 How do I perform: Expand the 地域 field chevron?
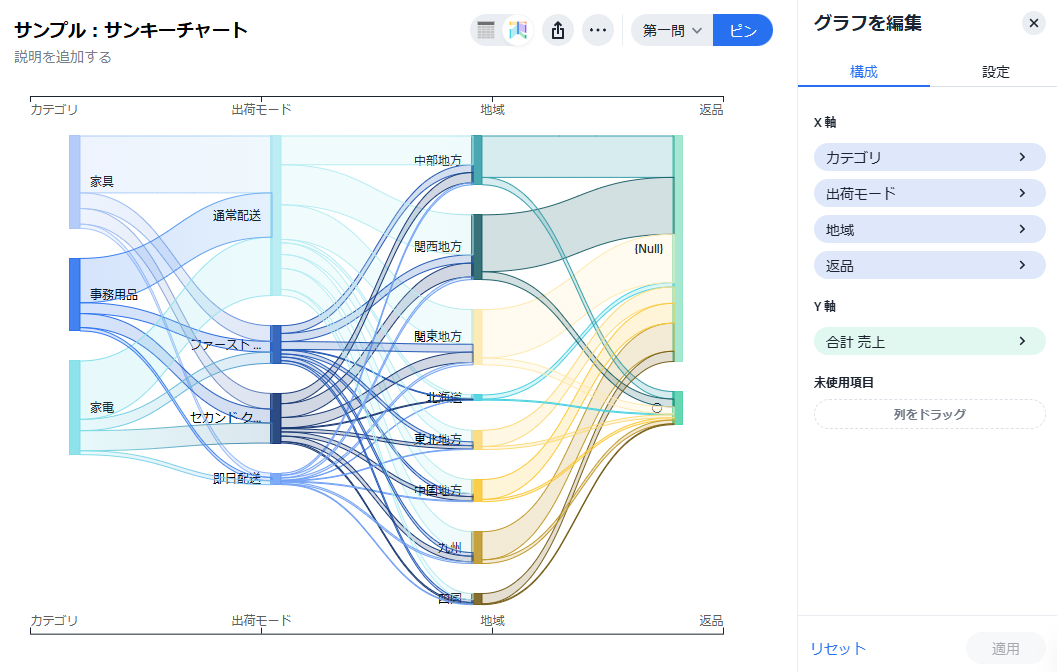point(1022,229)
